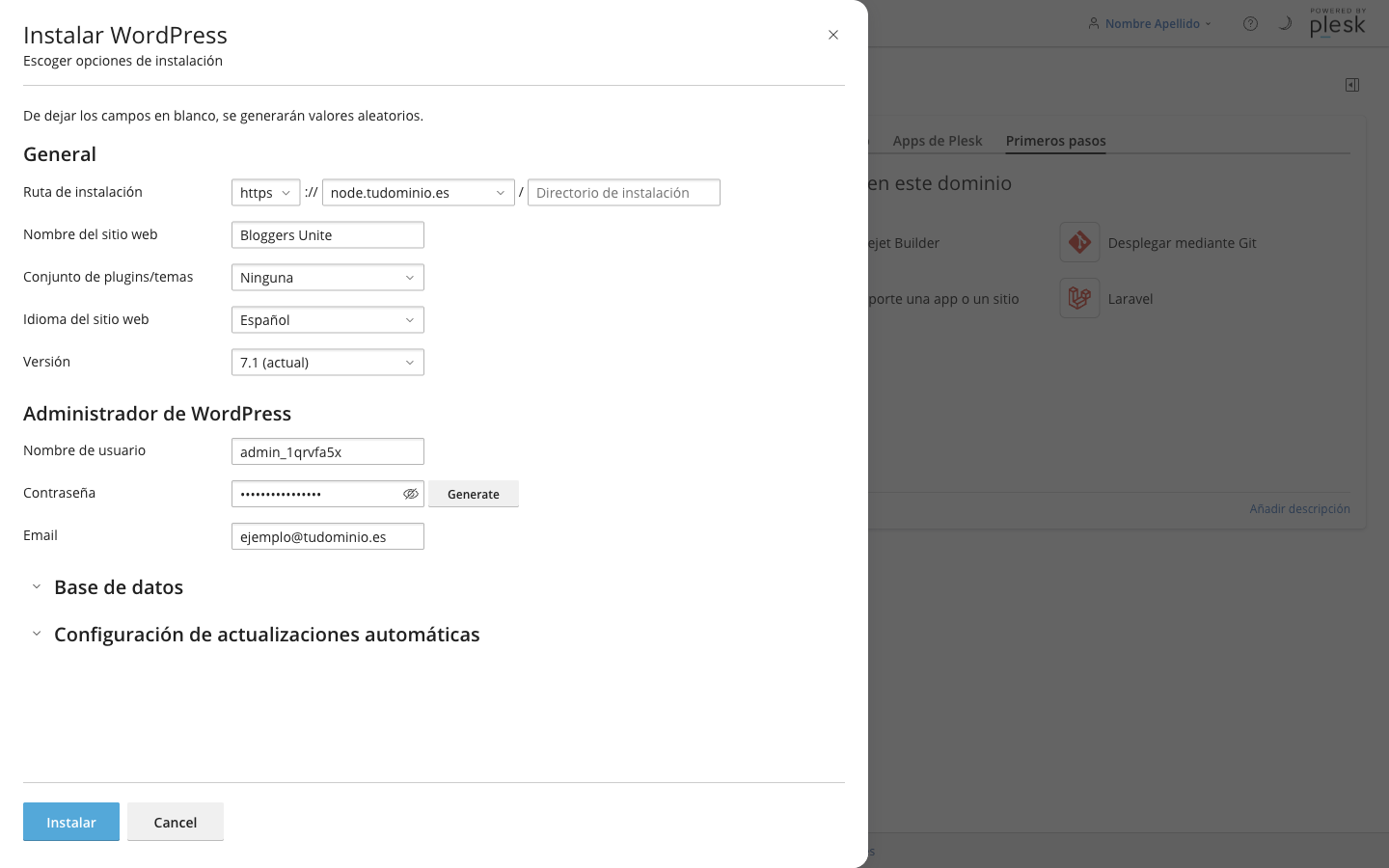Click the Añadir descripción link
1389x868 pixels.
click(1299, 508)
